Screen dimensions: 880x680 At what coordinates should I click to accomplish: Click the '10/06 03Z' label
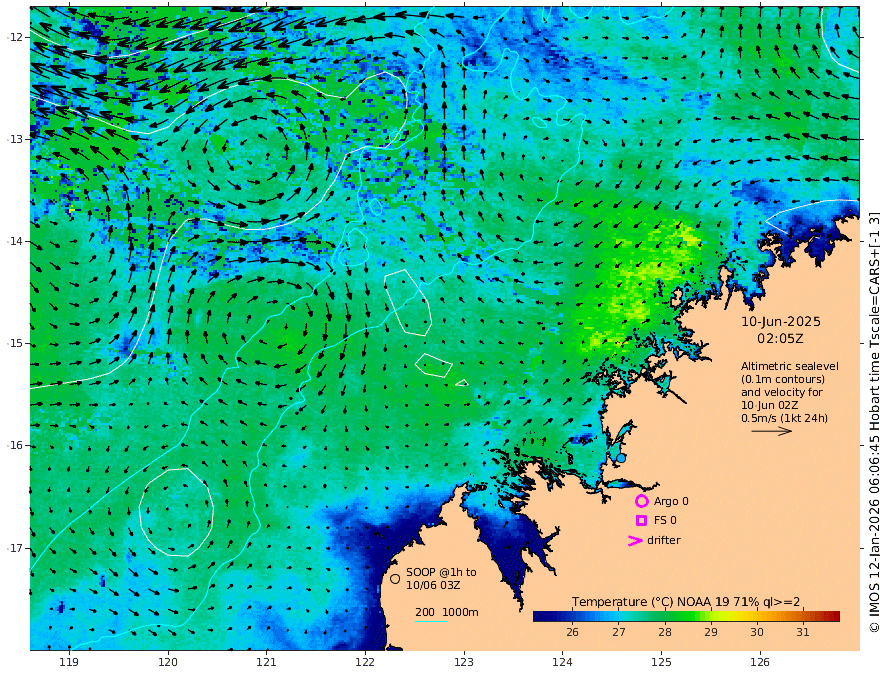tap(433, 585)
